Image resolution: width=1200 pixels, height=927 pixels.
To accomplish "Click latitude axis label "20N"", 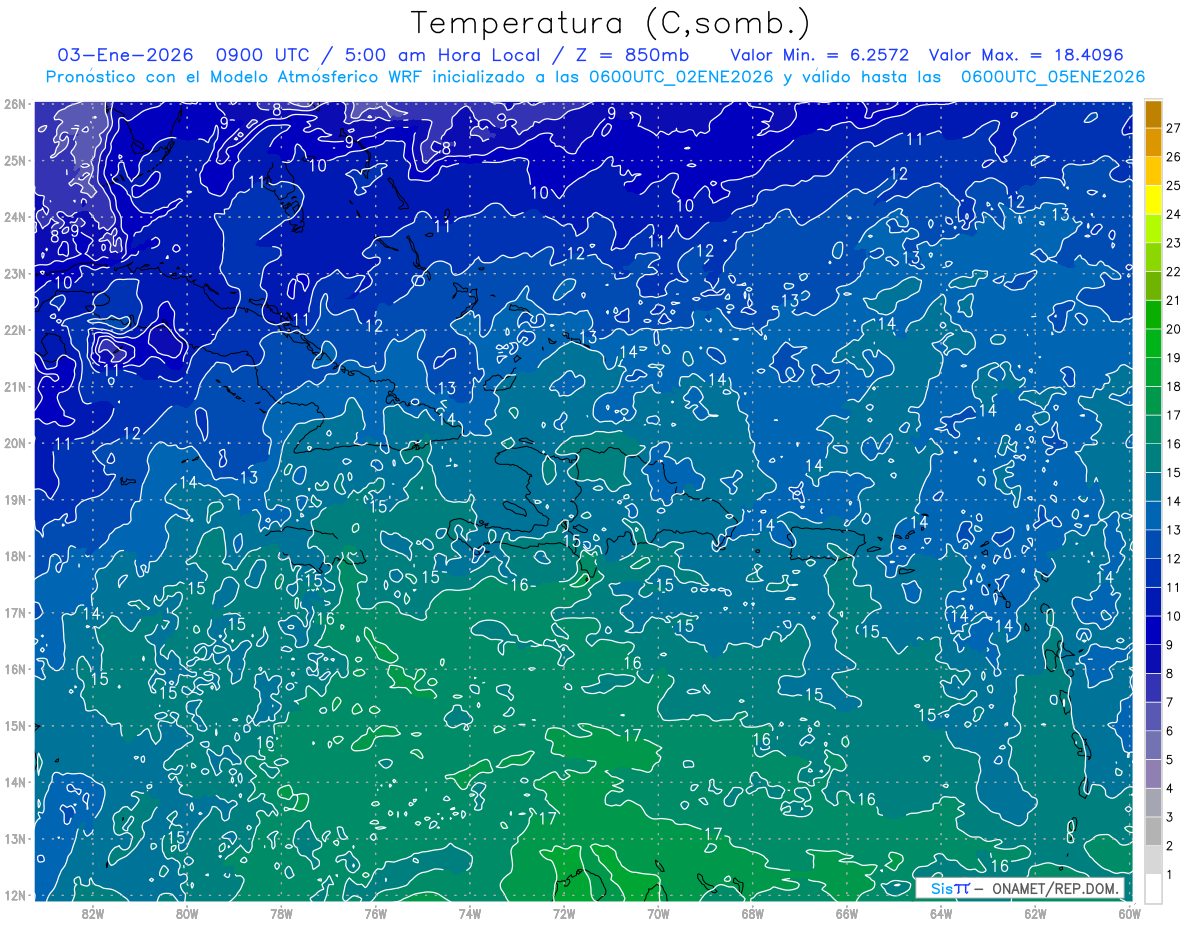I will (14, 443).
